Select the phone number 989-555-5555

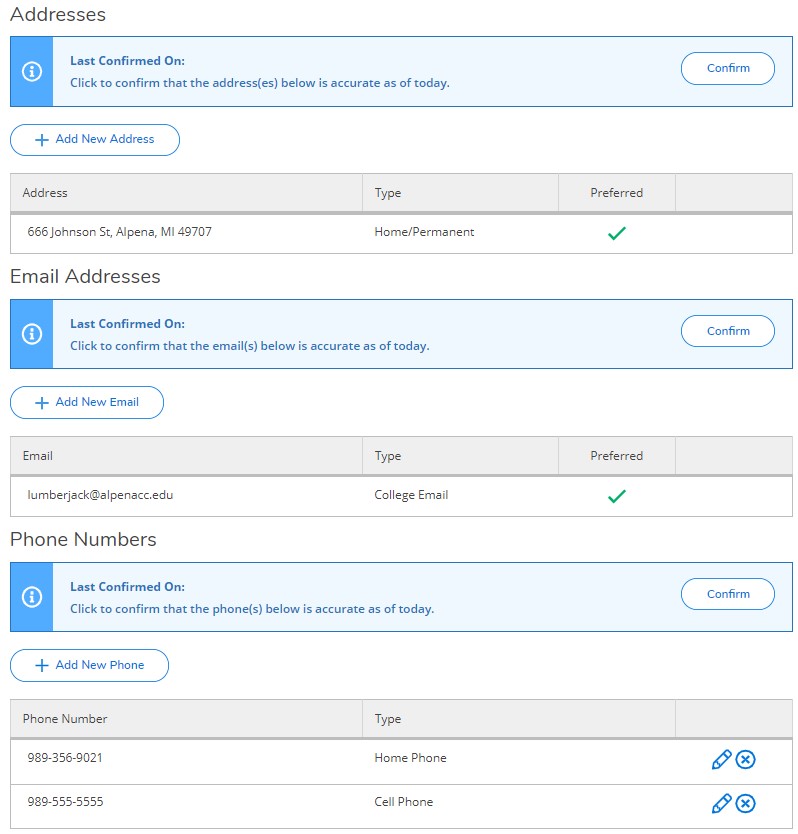(x=65, y=802)
